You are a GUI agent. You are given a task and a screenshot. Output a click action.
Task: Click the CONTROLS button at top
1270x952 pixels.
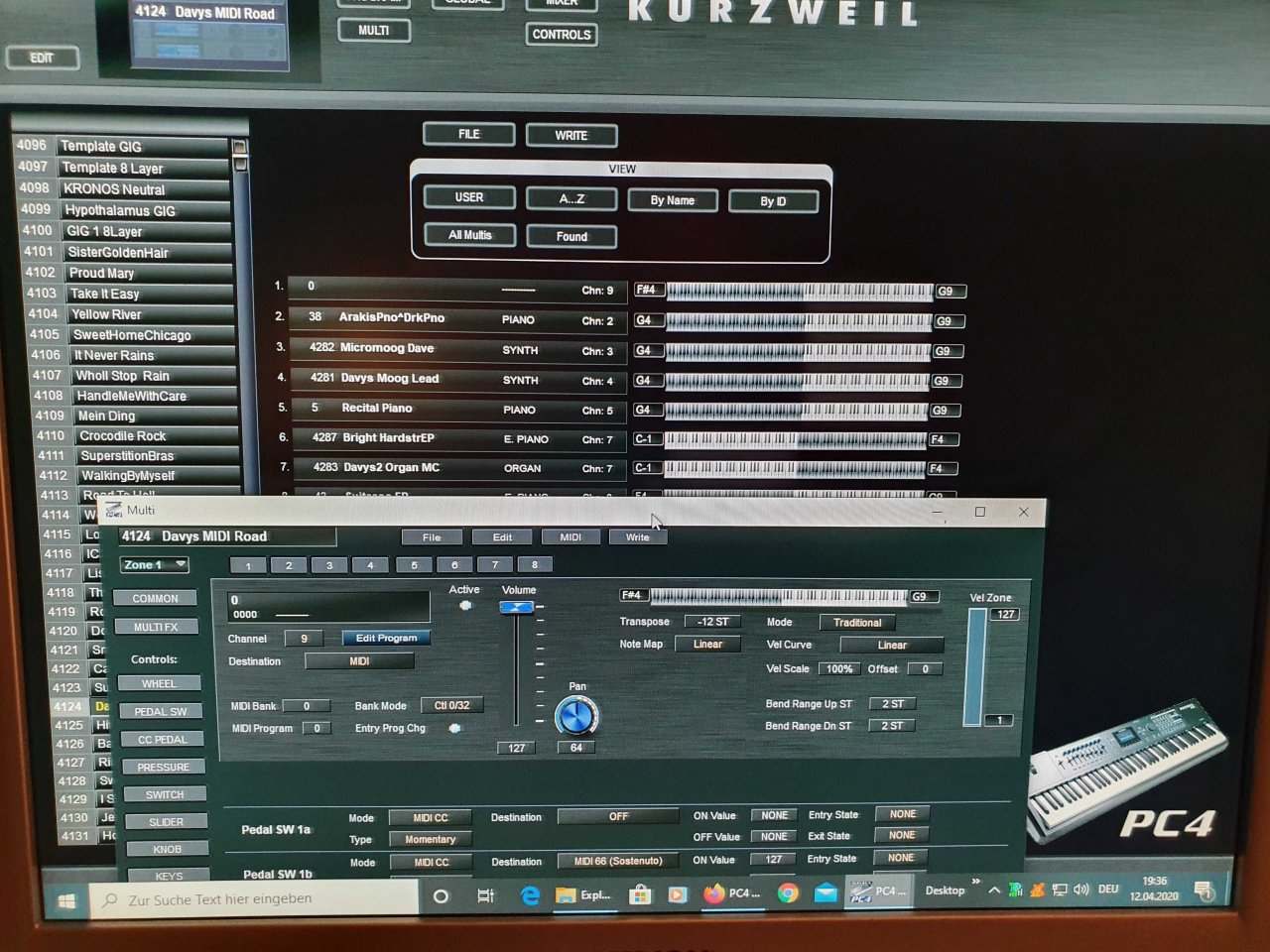(x=562, y=35)
